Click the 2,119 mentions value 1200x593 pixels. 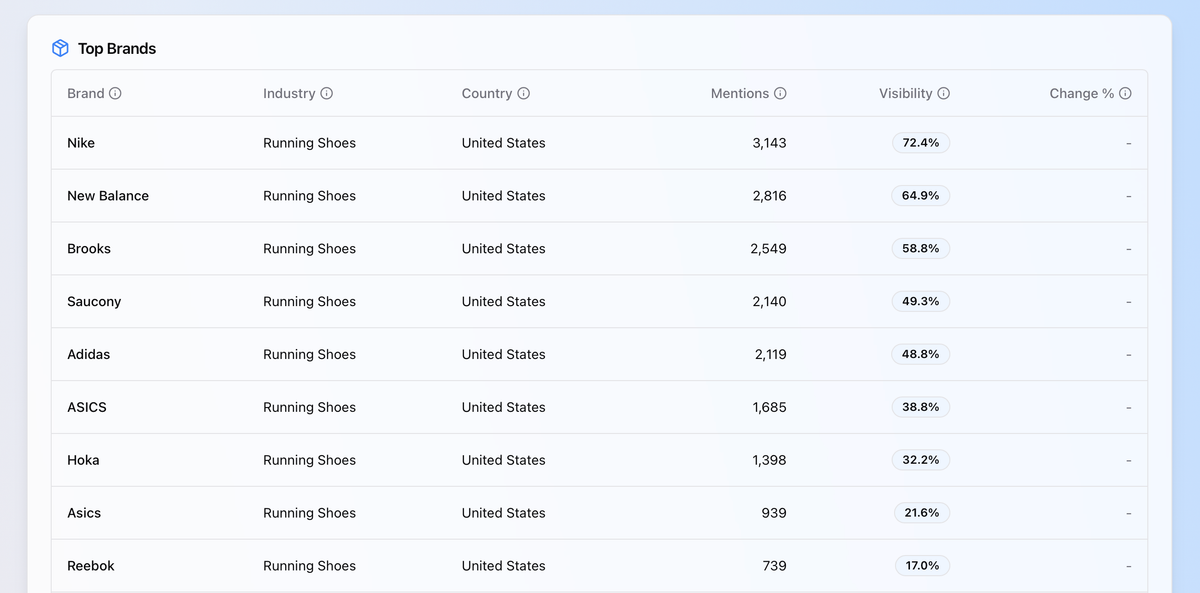770,355
